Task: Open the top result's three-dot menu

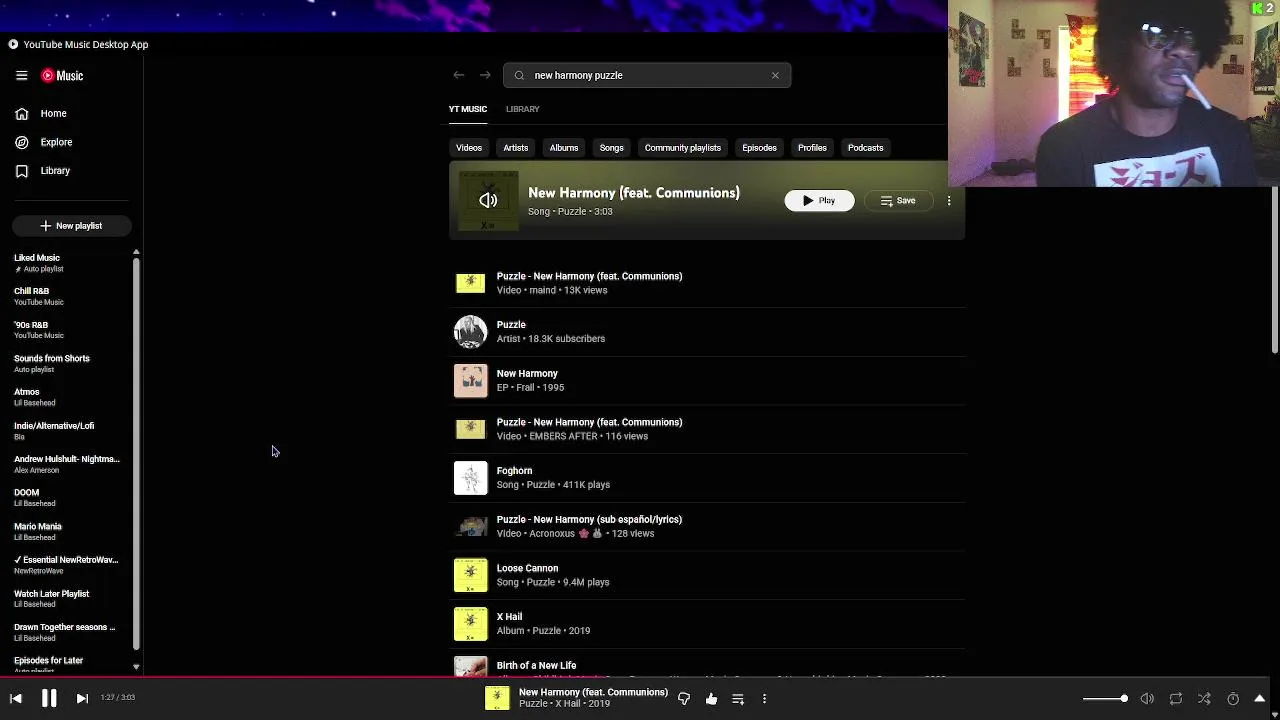Action: (x=949, y=201)
